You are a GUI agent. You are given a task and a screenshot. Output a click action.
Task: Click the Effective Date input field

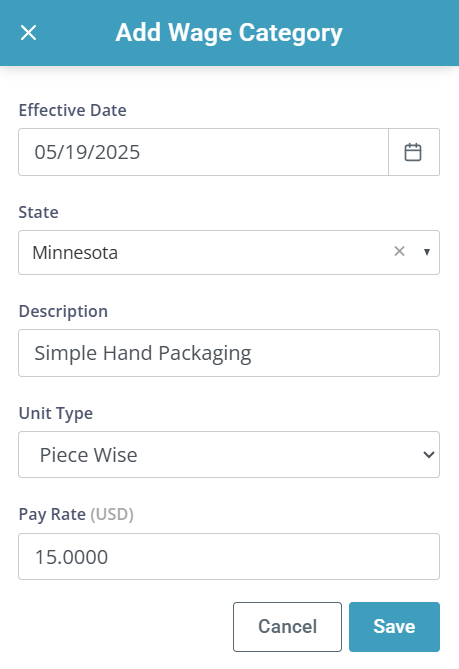point(203,152)
